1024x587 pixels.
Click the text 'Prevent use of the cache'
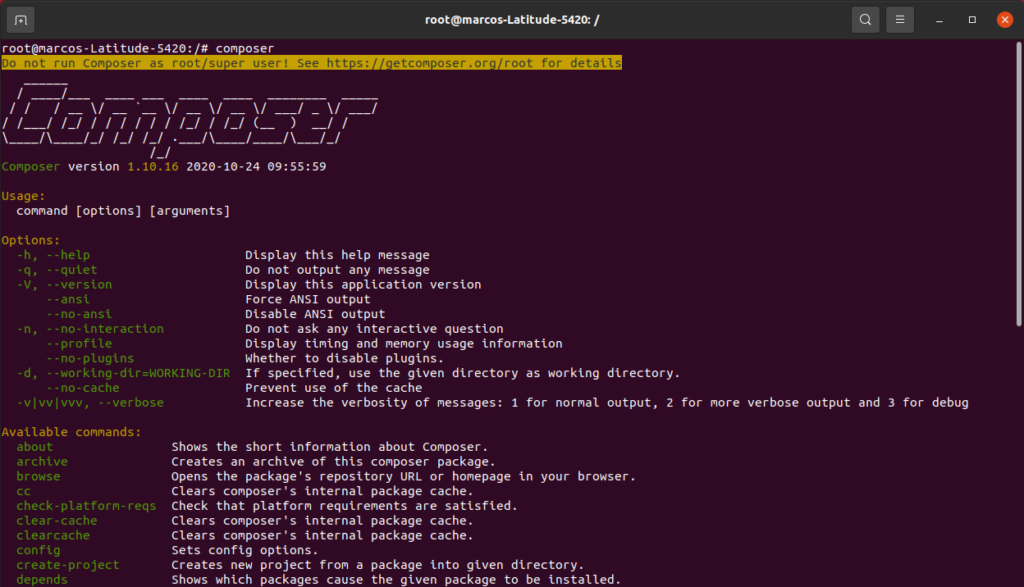[x=334, y=388]
